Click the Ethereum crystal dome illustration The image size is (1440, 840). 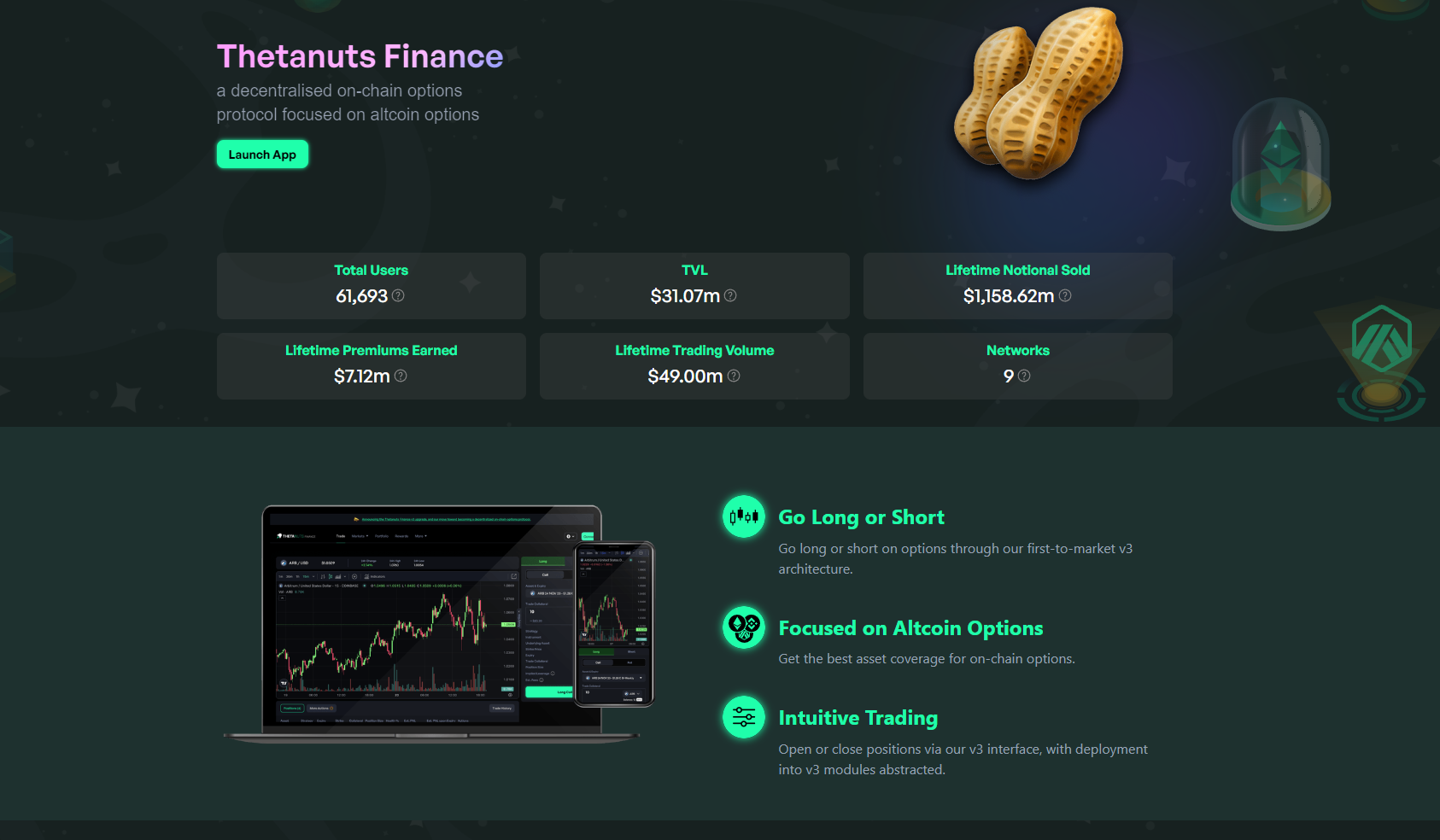click(x=1280, y=164)
